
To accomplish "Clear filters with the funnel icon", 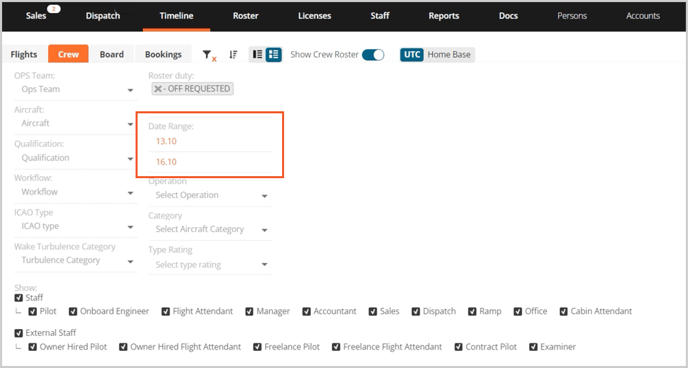I will (x=209, y=55).
